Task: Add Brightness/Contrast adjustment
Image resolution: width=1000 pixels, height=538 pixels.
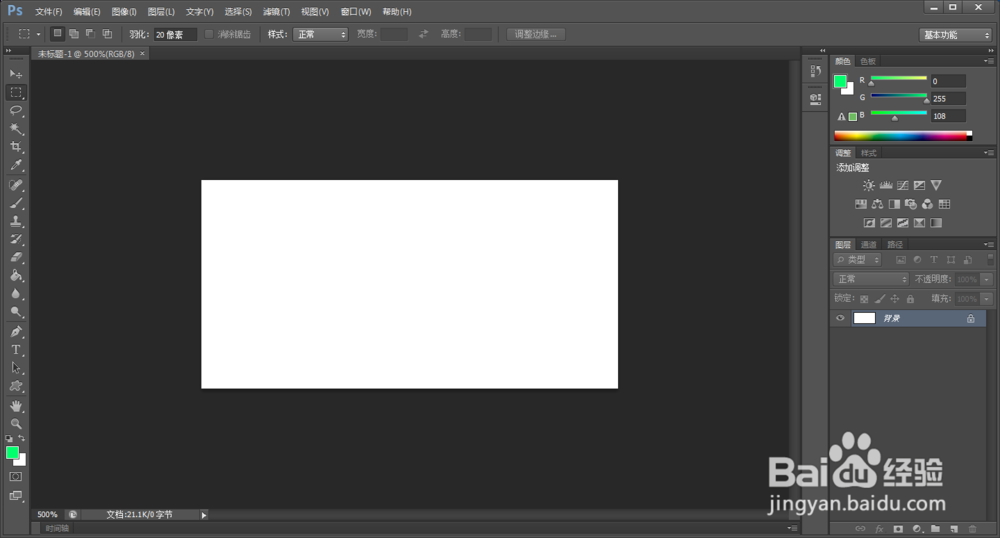Action: [869, 185]
